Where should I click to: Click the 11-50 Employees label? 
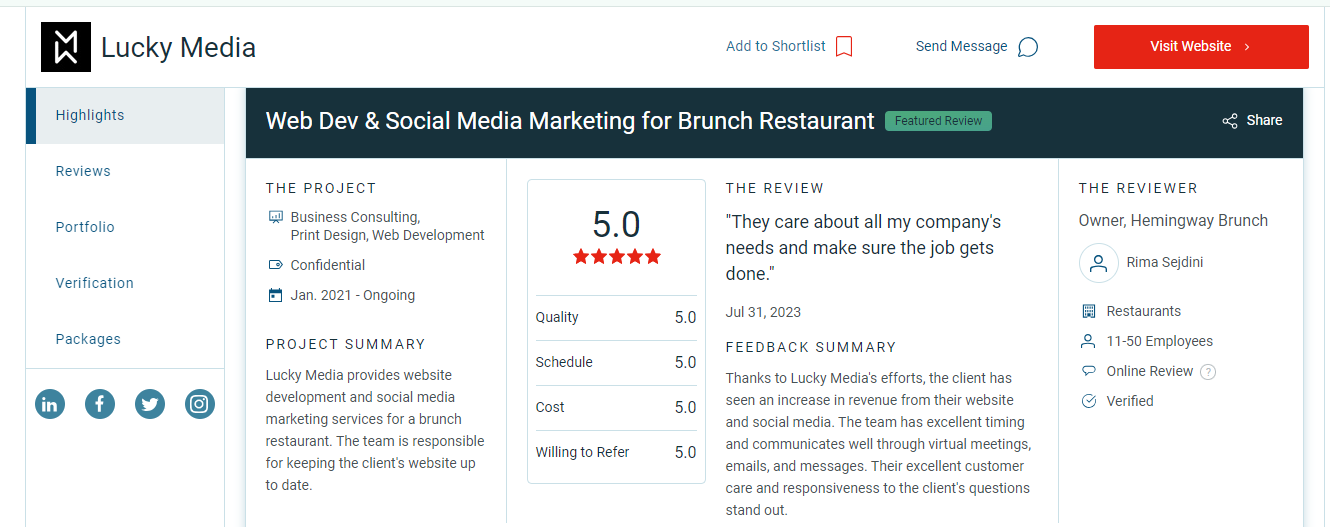(1160, 341)
